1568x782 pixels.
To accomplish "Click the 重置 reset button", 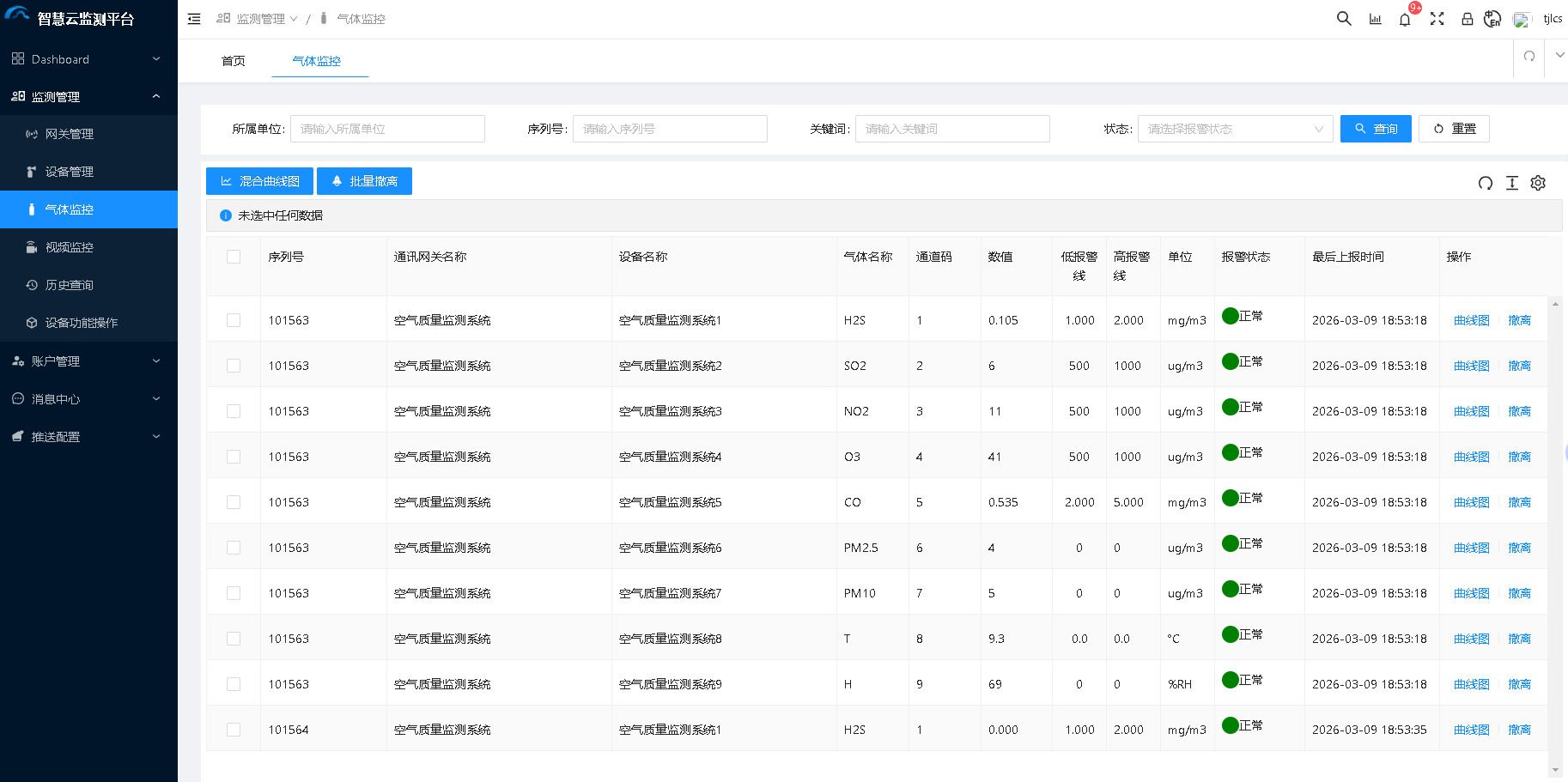I will [1454, 129].
